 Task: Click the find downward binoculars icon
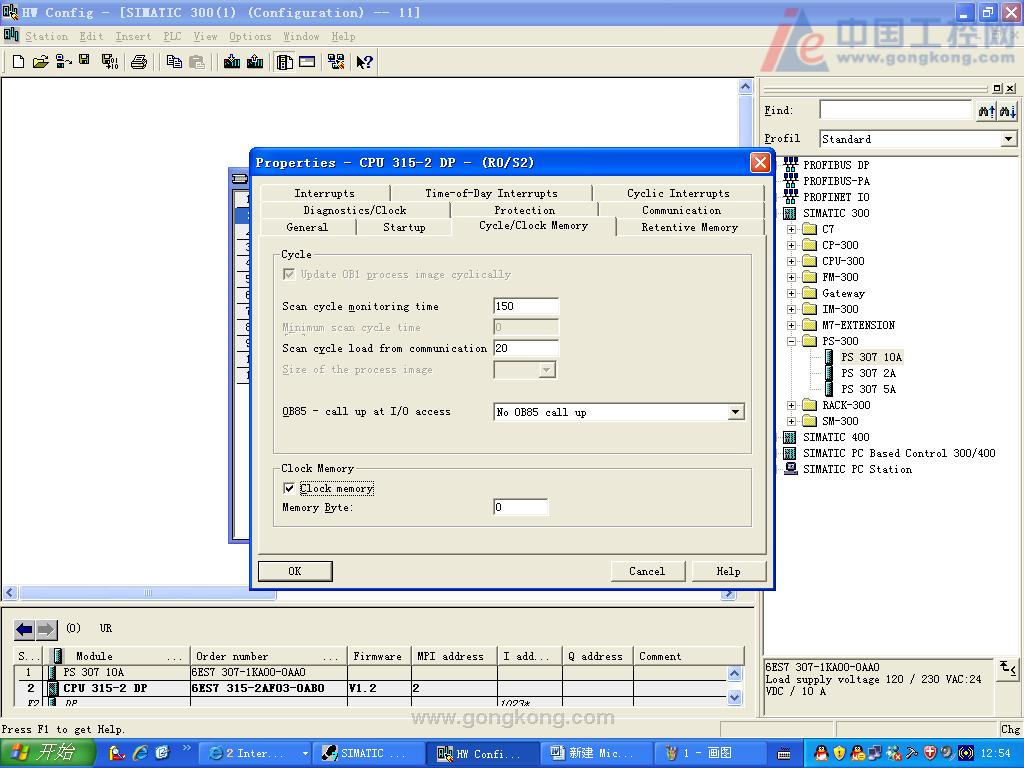1008,111
